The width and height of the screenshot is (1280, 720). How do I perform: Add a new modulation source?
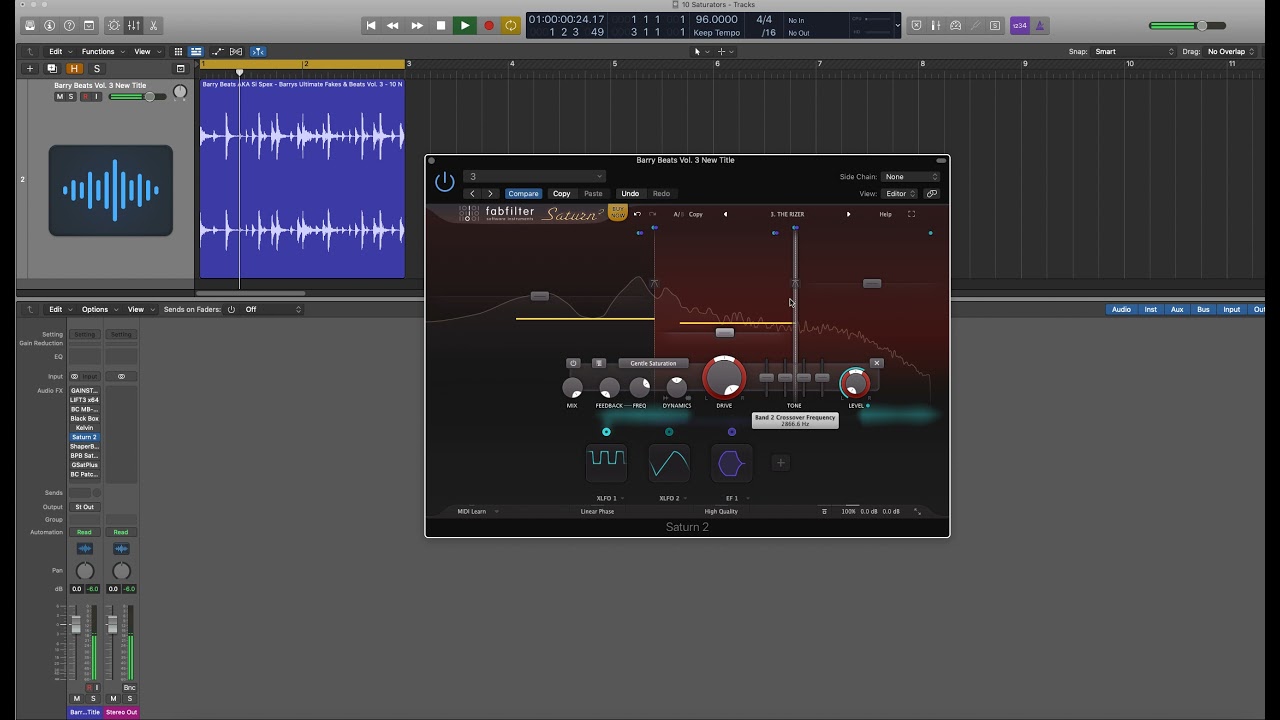pyautogui.click(x=781, y=462)
